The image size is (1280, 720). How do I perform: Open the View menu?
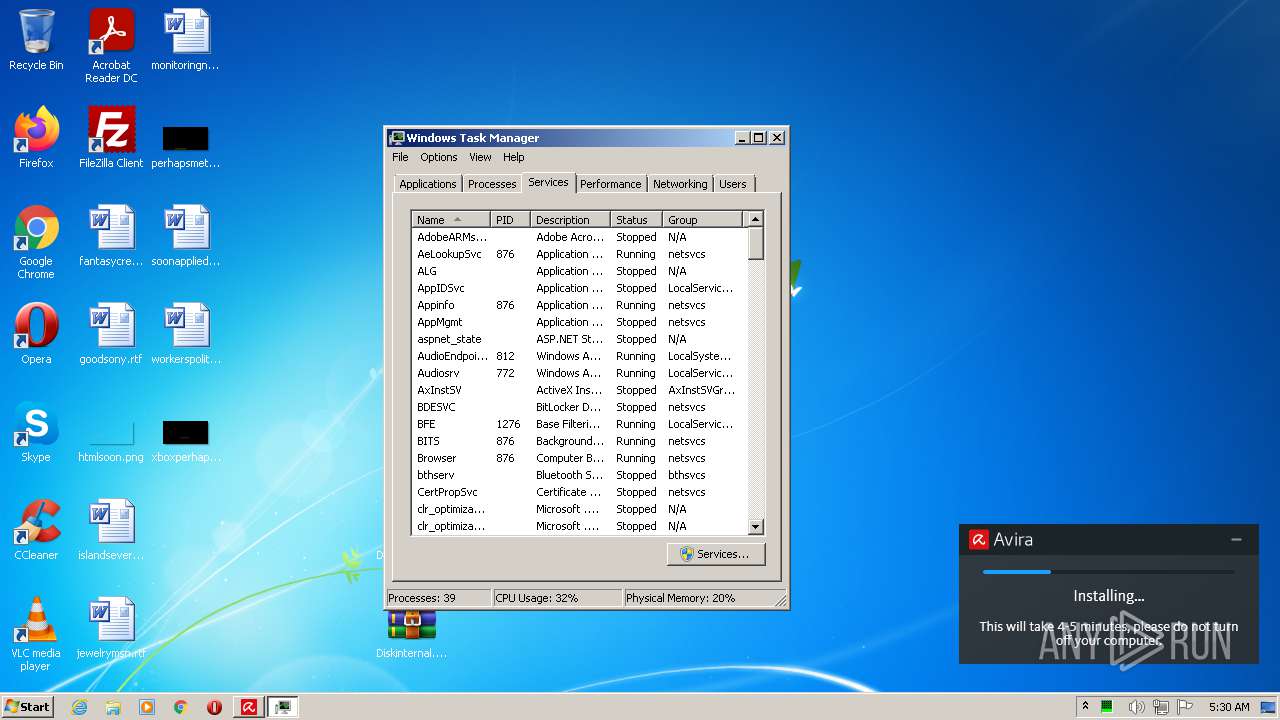point(480,157)
